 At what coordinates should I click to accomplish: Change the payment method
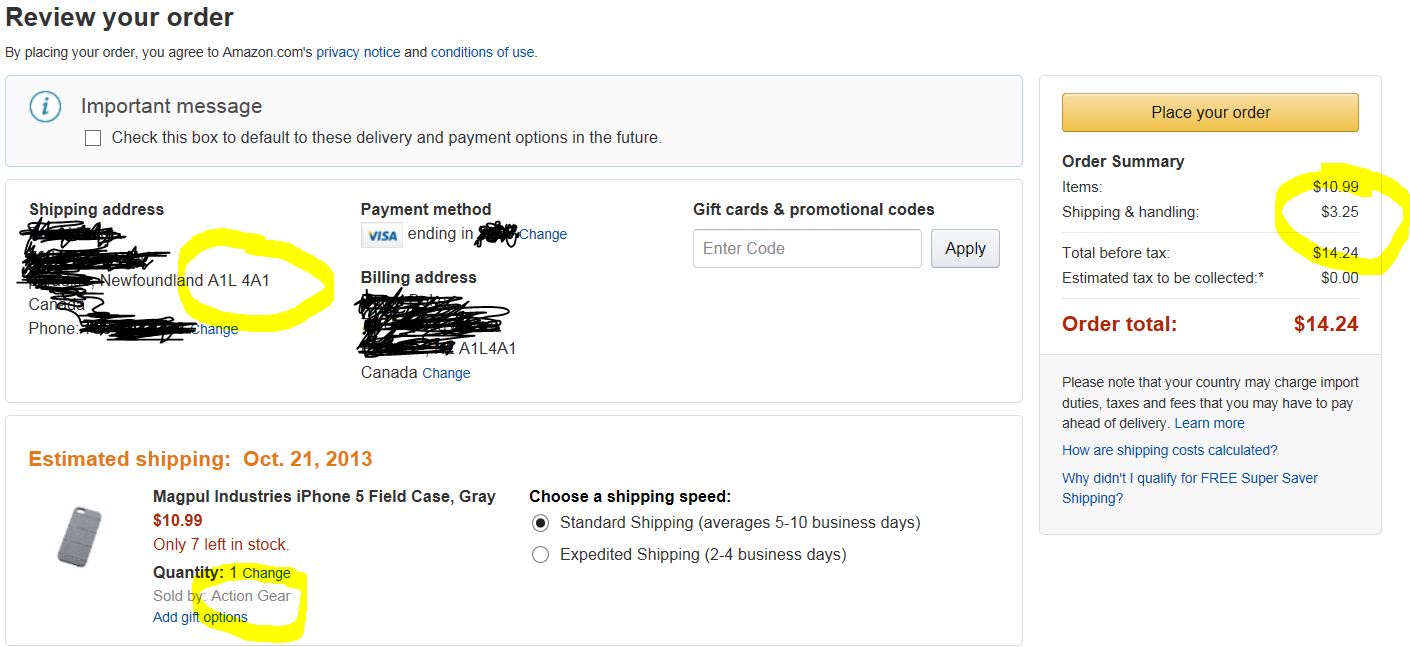click(543, 234)
